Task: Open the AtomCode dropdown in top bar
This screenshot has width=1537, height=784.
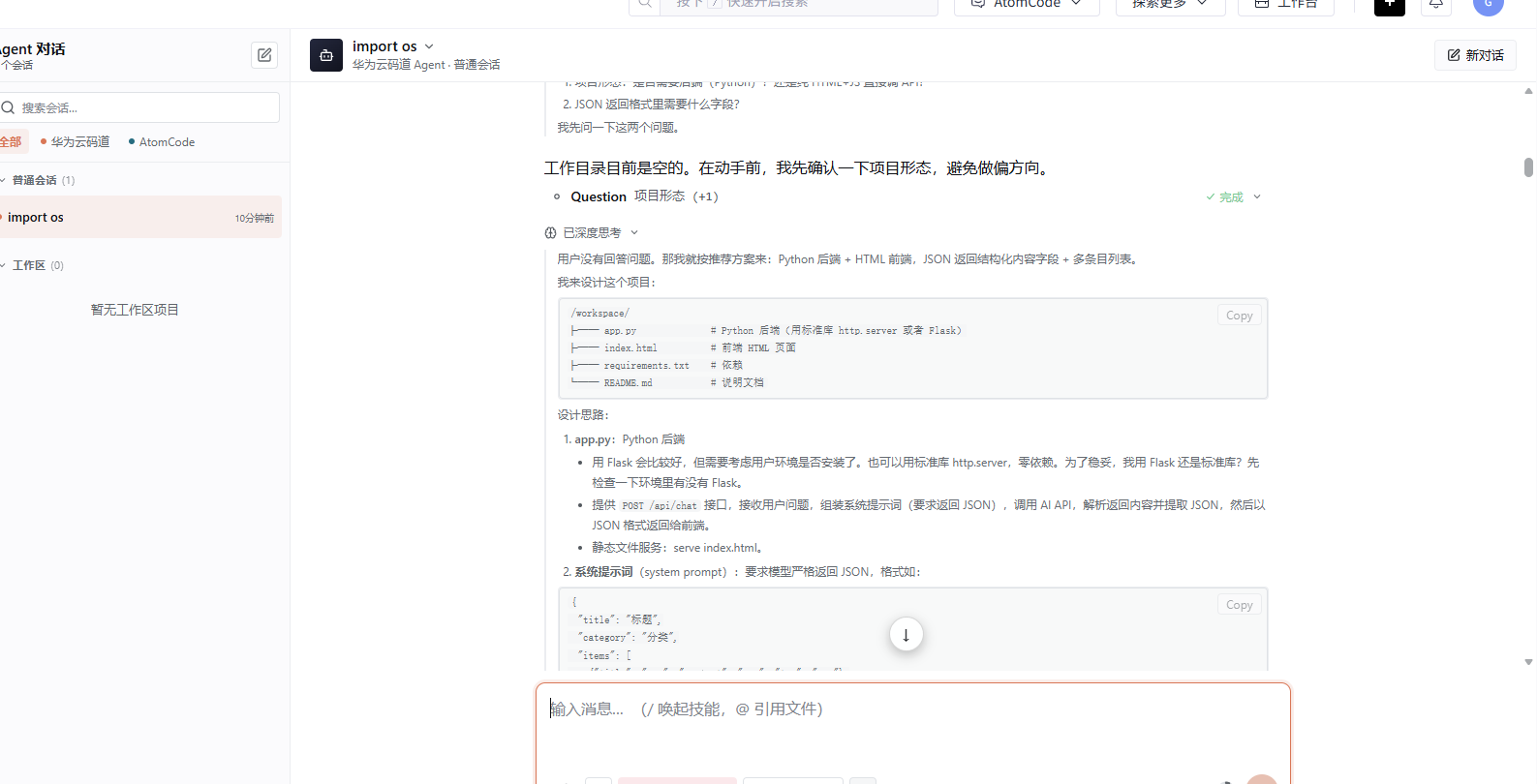Action: coord(1027,5)
